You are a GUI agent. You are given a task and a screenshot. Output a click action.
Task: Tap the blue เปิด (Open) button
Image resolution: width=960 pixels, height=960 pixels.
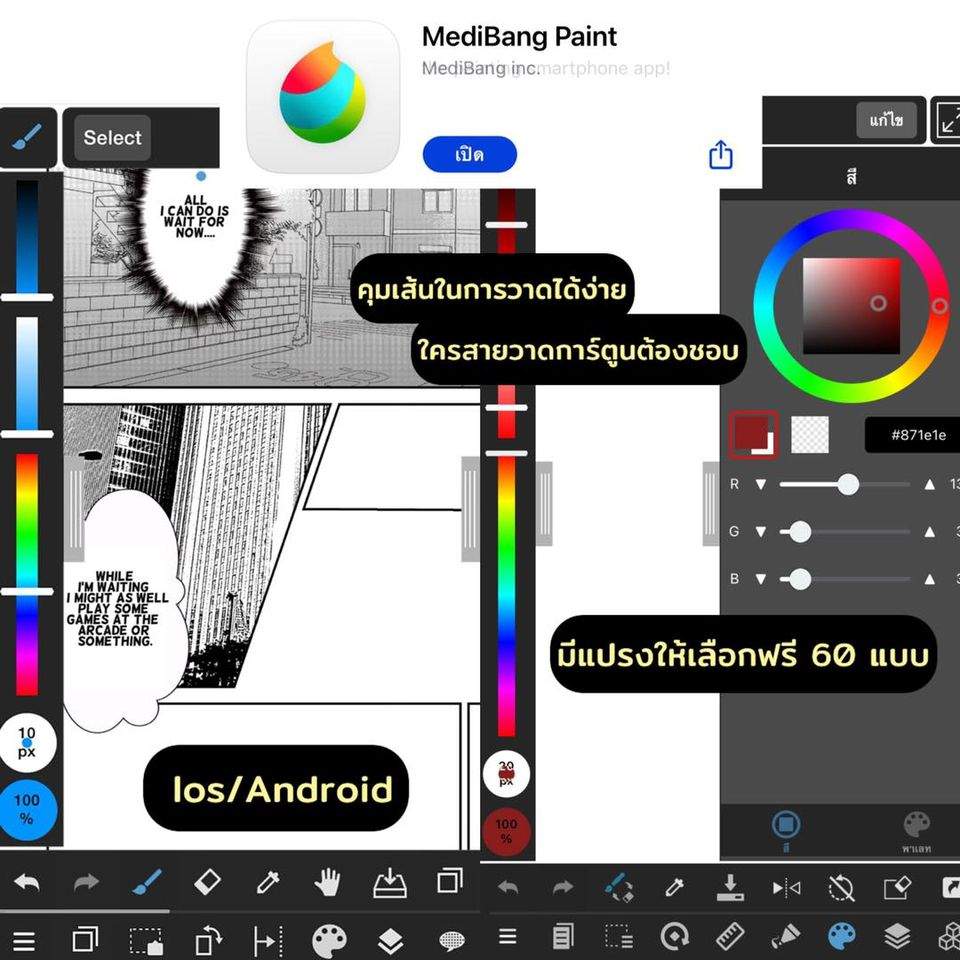(469, 155)
